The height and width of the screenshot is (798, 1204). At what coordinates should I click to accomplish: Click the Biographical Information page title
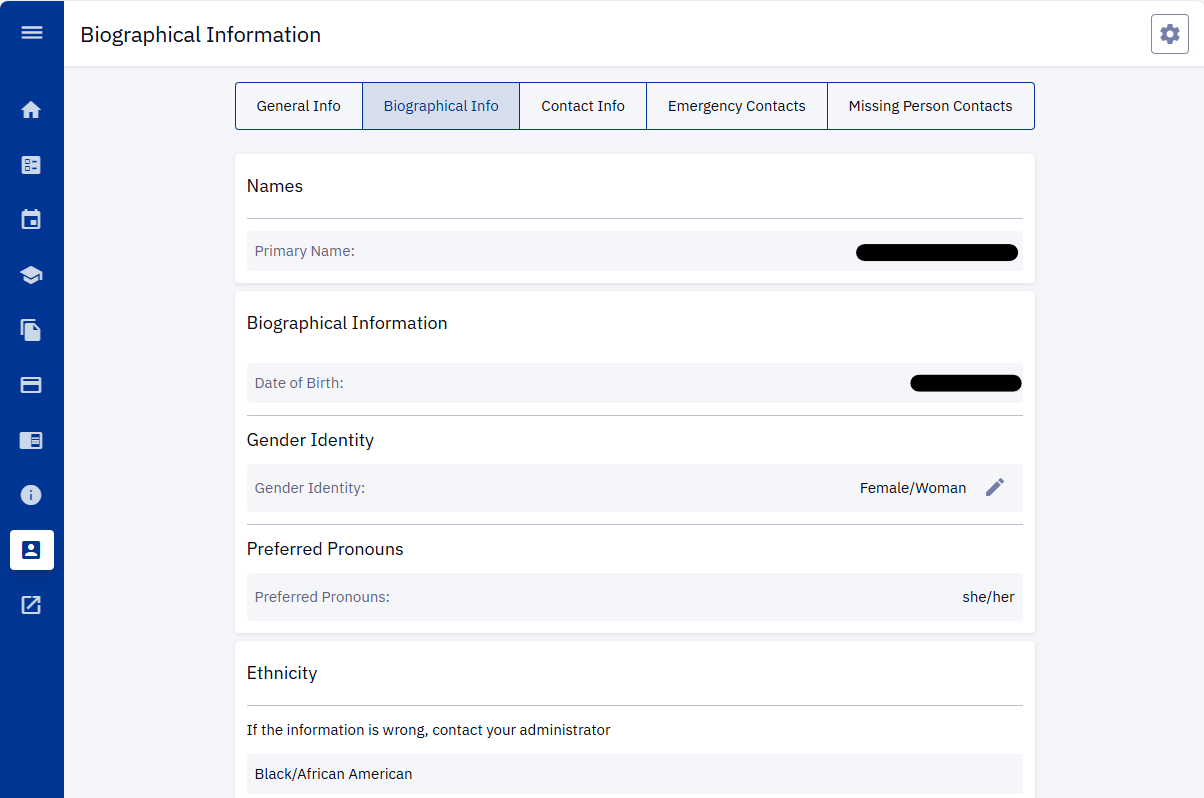click(201, 35)
